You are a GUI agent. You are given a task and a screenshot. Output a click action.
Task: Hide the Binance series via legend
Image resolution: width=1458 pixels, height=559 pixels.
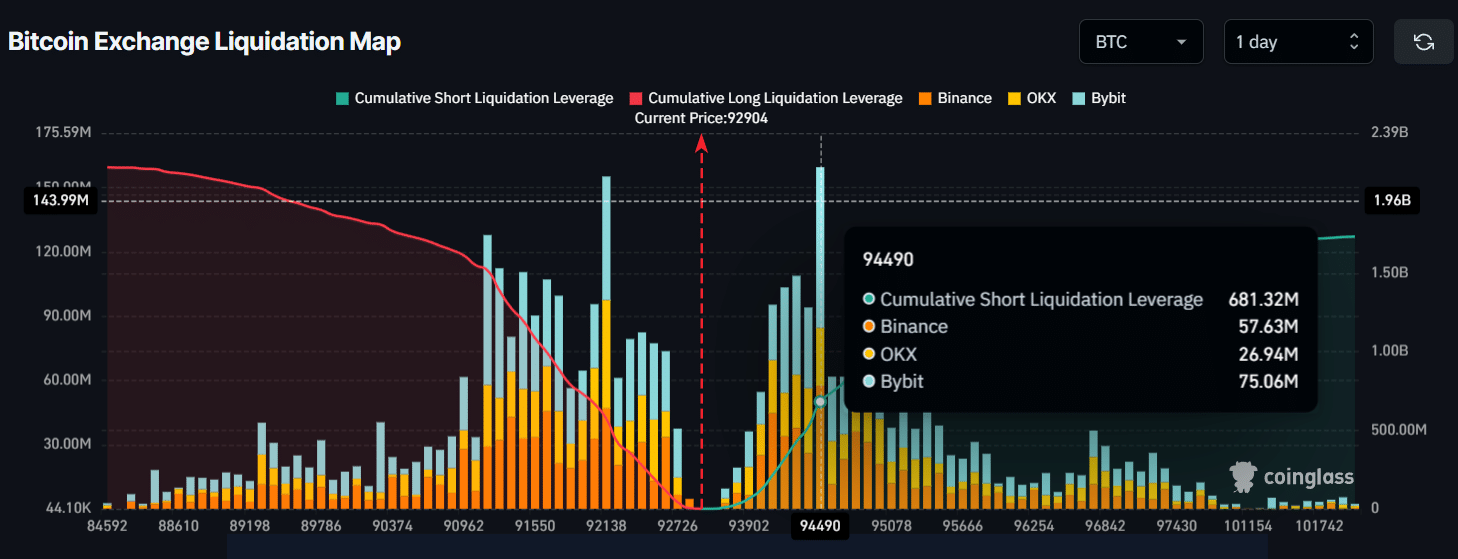point(964,98)
